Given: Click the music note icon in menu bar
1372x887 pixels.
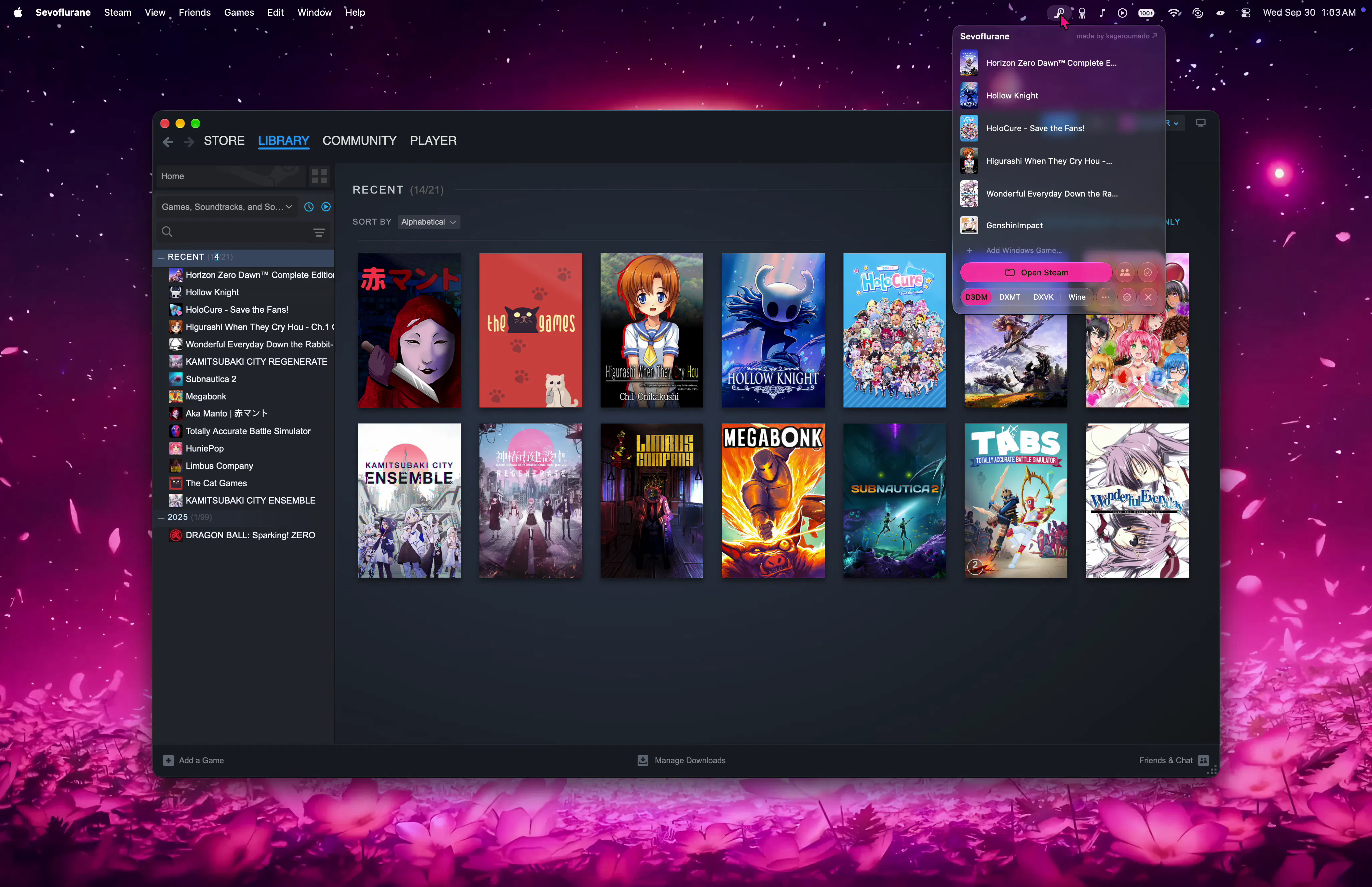Looking at the screenshot, I should [1101, 12].
